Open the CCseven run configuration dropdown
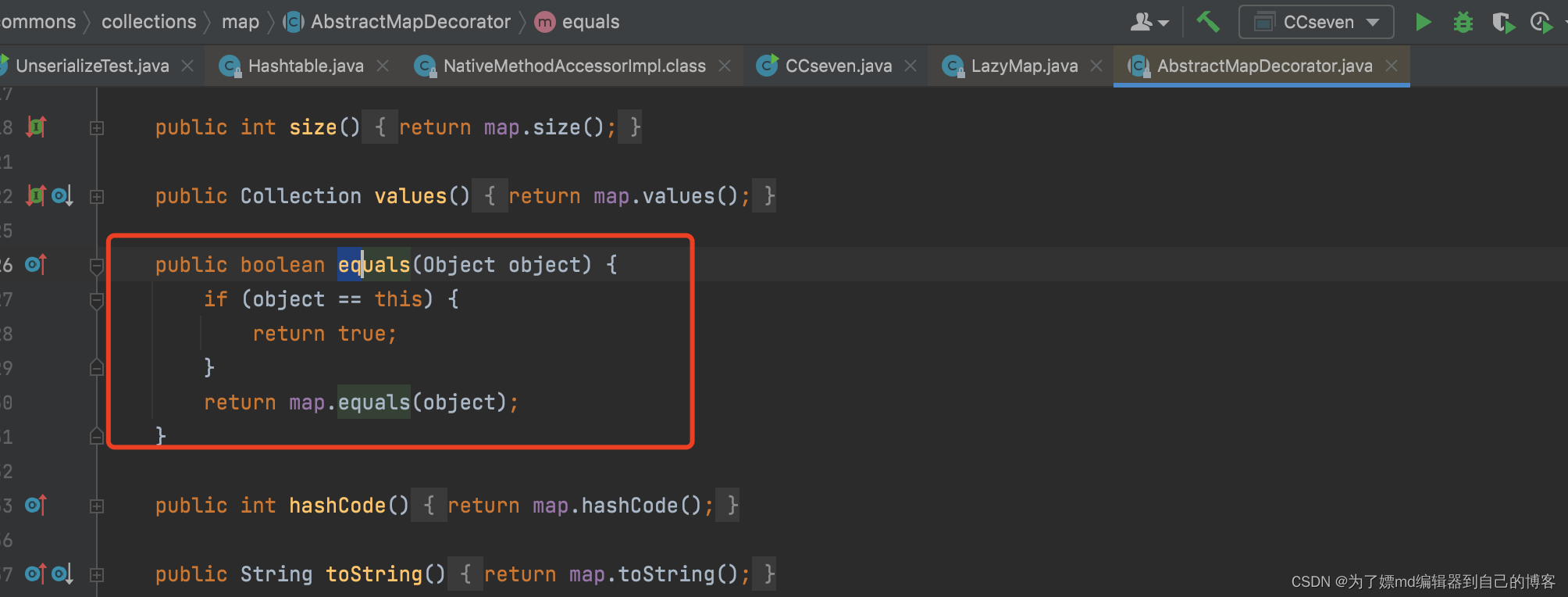 1316,22
